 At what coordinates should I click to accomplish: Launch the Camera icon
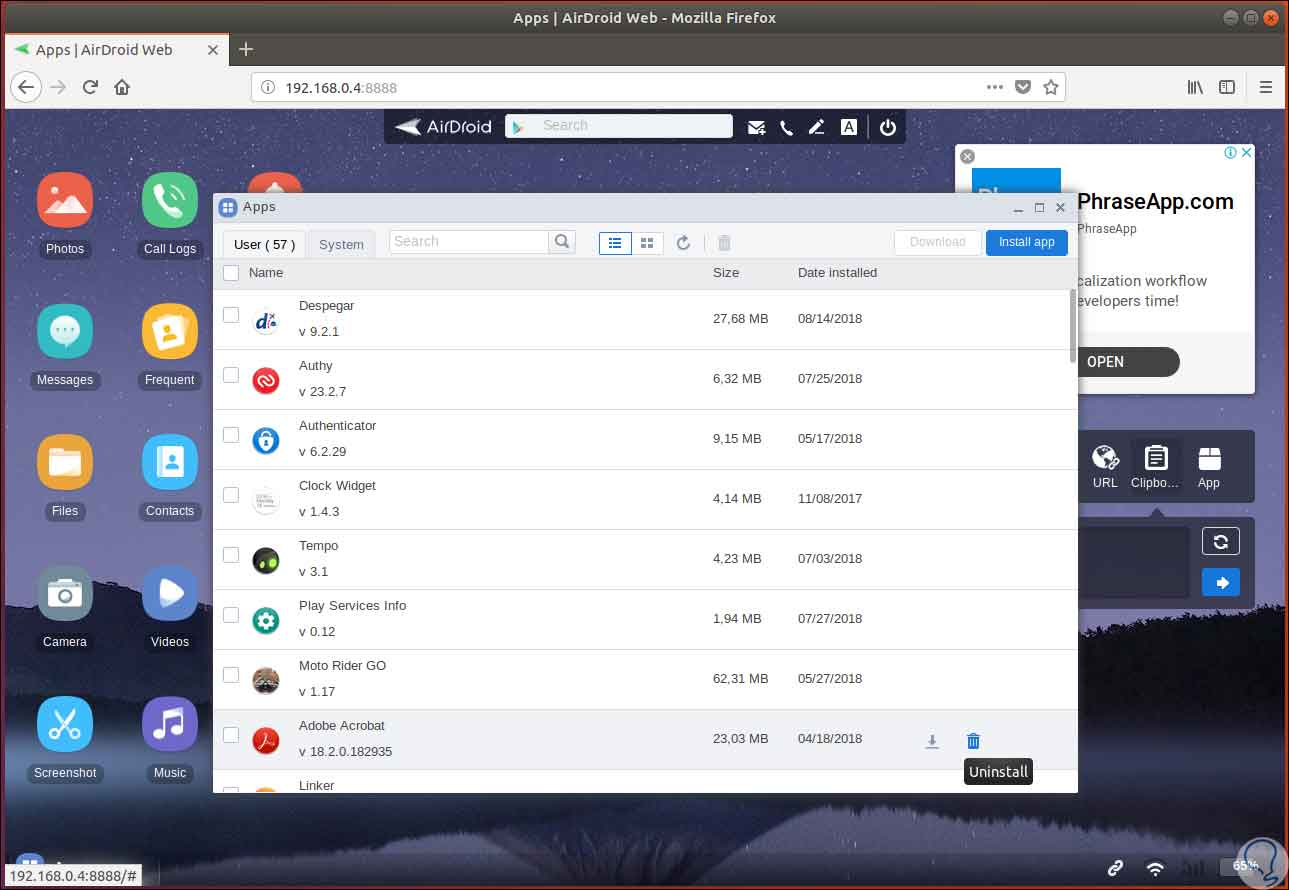point(65,594)
